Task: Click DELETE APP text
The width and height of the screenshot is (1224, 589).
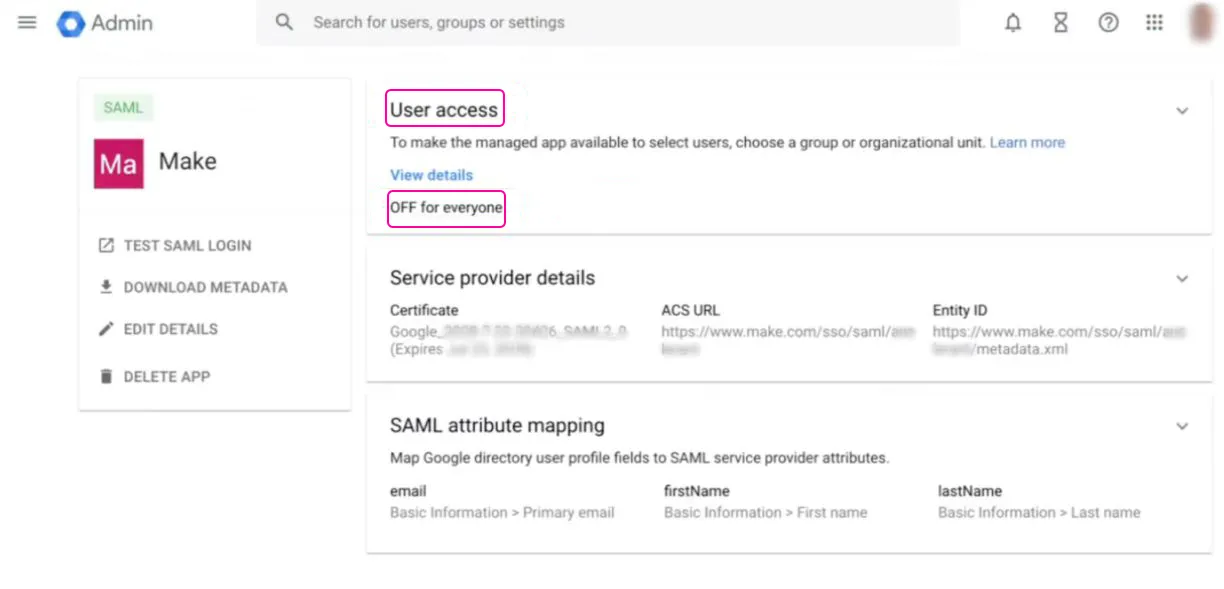Action: tap(166, 377)
